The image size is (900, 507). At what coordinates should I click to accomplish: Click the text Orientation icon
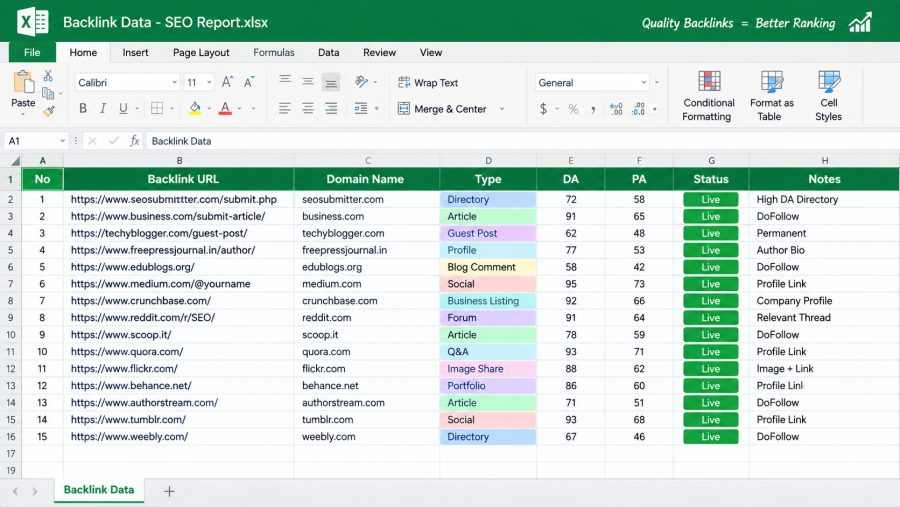[362, 82]
